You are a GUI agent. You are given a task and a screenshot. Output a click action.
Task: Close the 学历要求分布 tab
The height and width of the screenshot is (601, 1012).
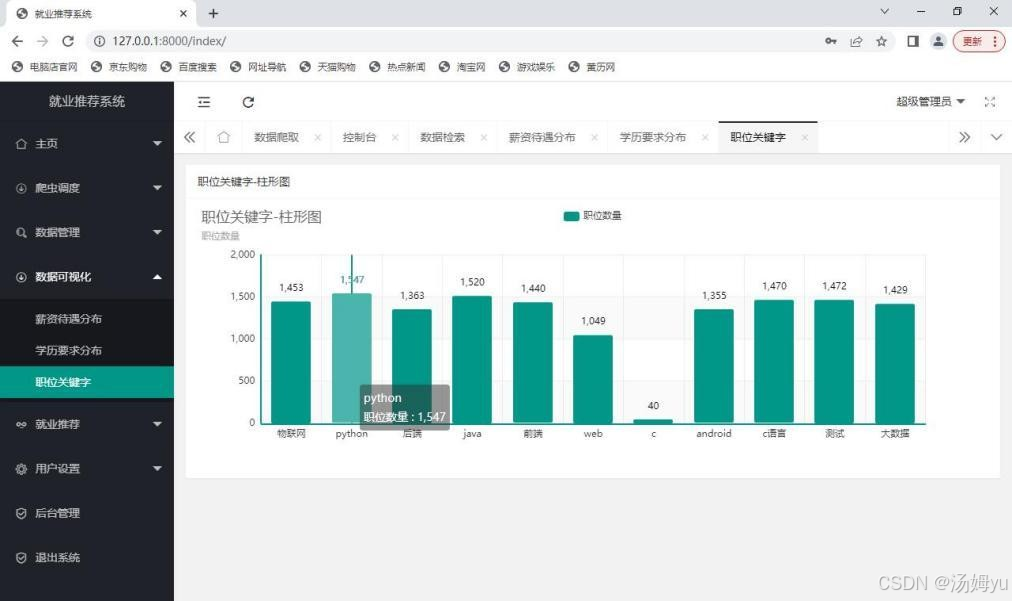tap(705, 138)
